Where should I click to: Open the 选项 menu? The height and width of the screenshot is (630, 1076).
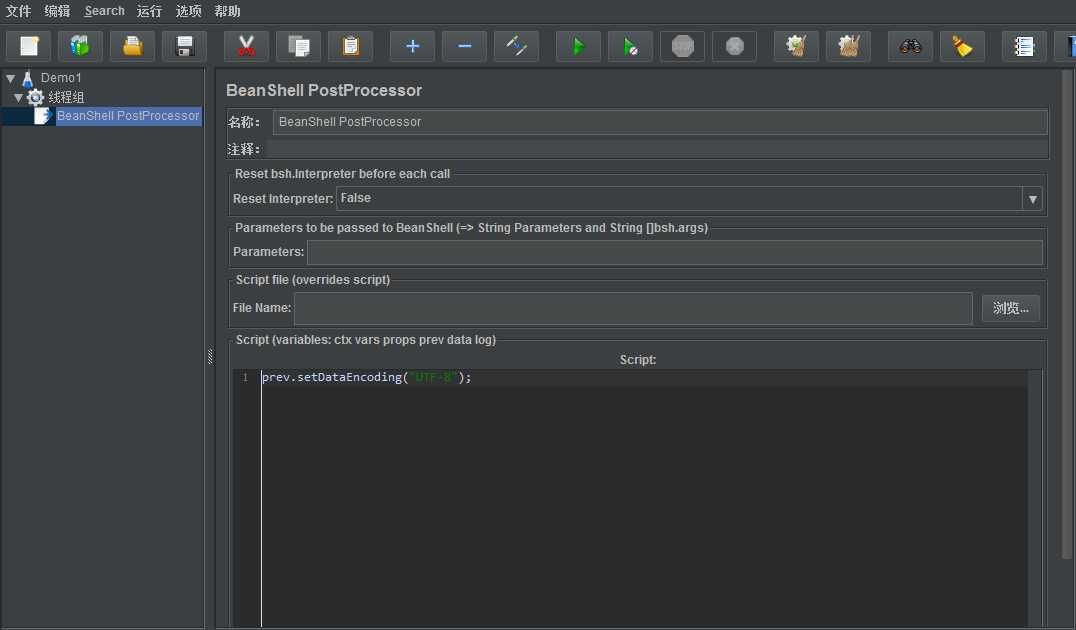pyautogui.click(x=189, y=11)
